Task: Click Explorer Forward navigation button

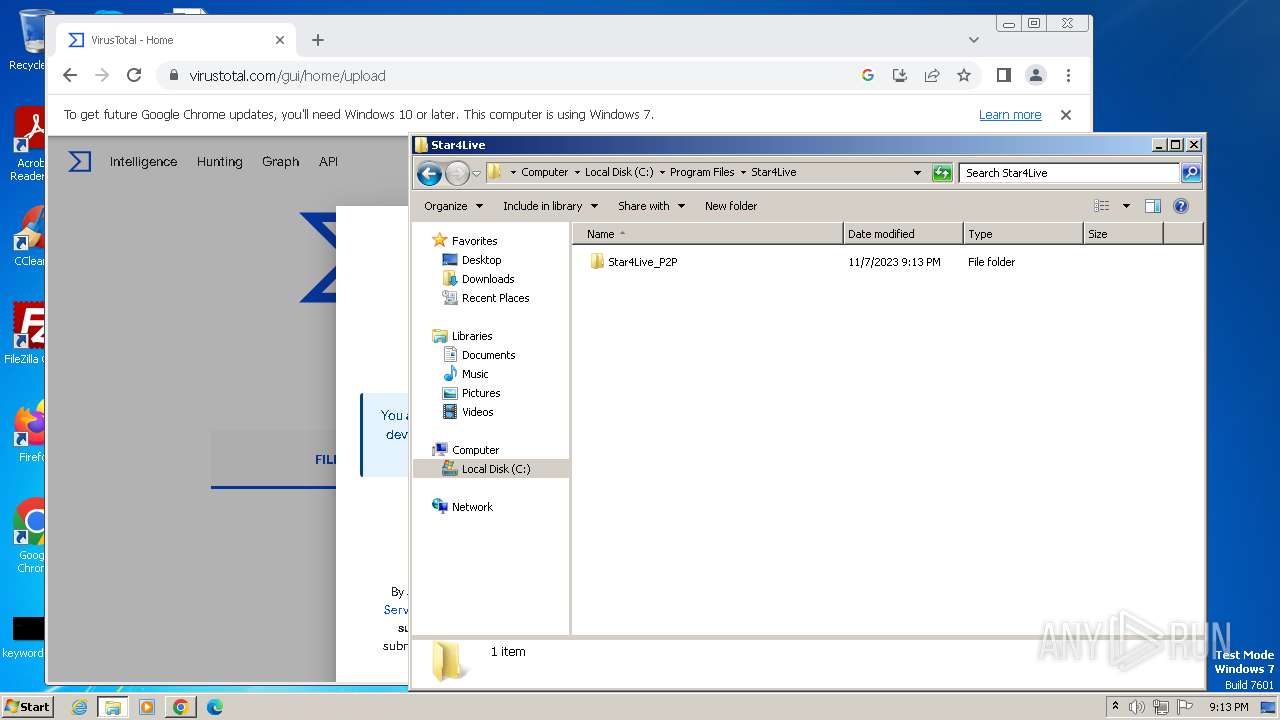Action: 457,173
